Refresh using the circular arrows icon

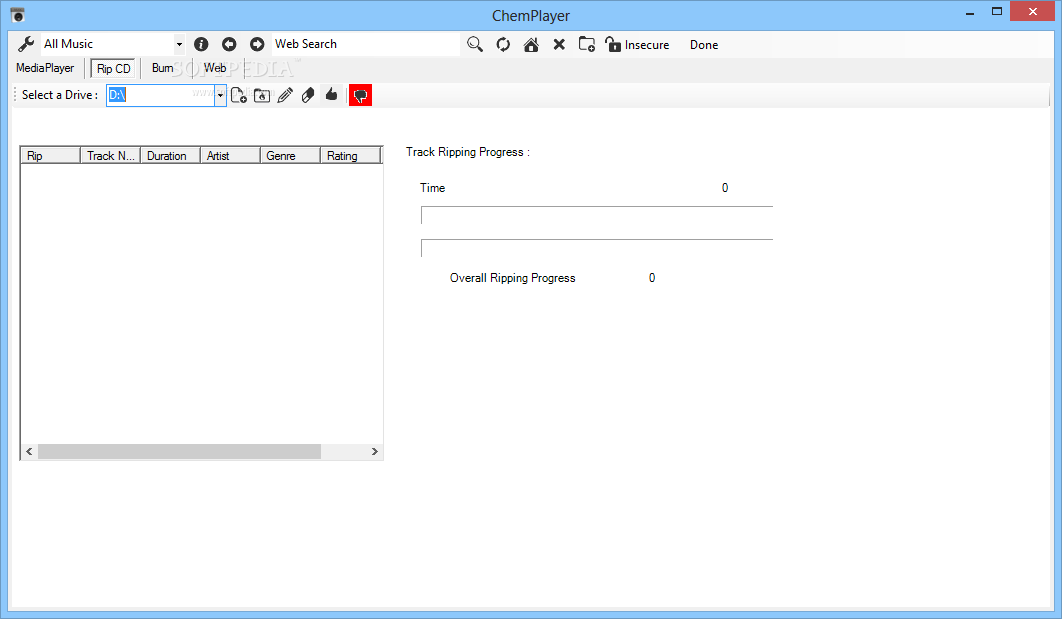503,45
